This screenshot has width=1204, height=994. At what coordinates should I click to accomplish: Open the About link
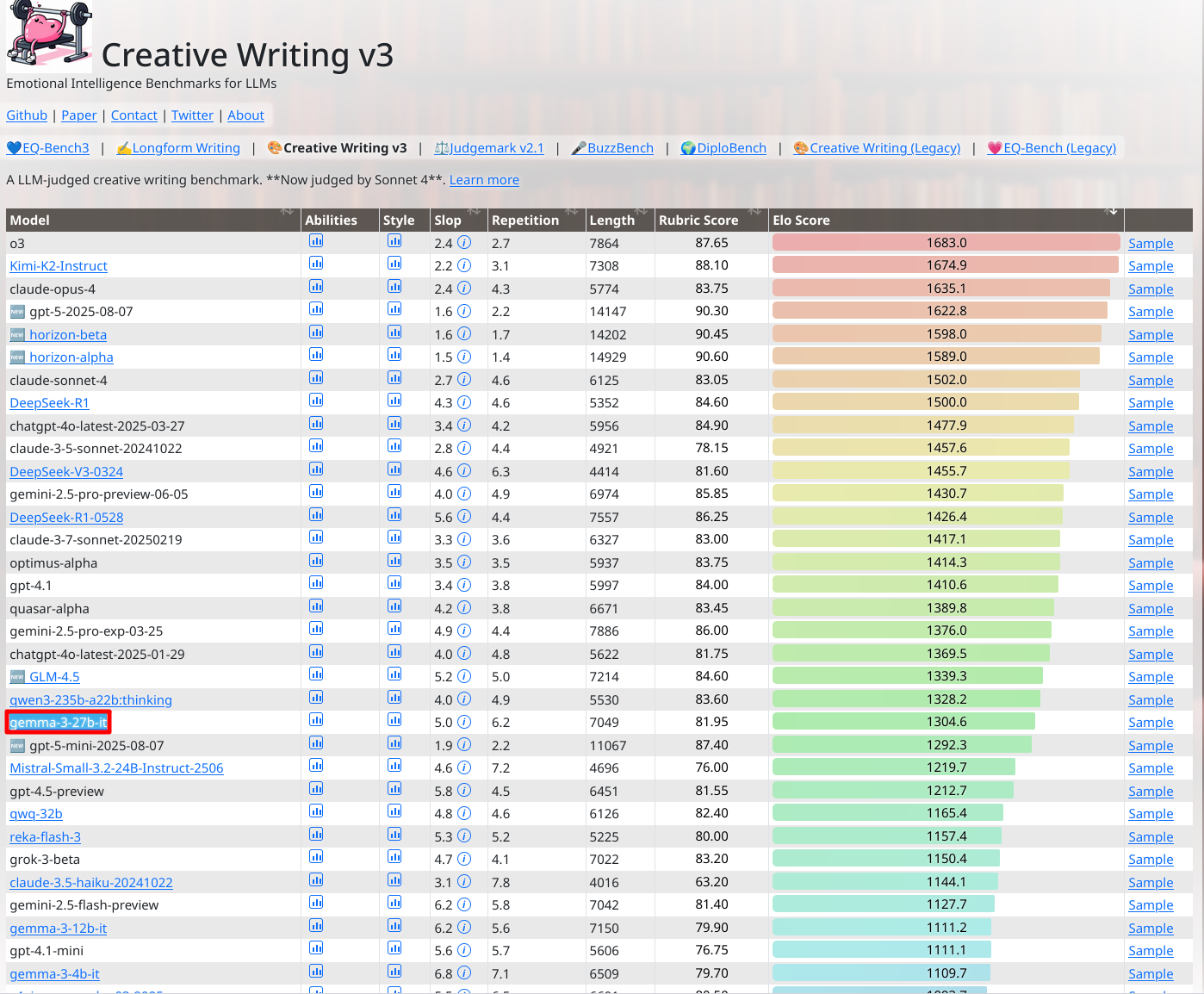(245, 115)
